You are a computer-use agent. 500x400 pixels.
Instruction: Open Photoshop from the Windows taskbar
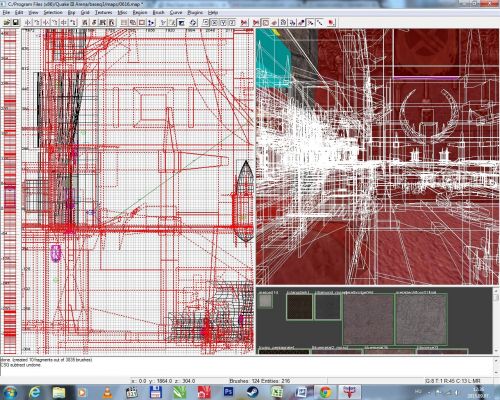point(229,391)
